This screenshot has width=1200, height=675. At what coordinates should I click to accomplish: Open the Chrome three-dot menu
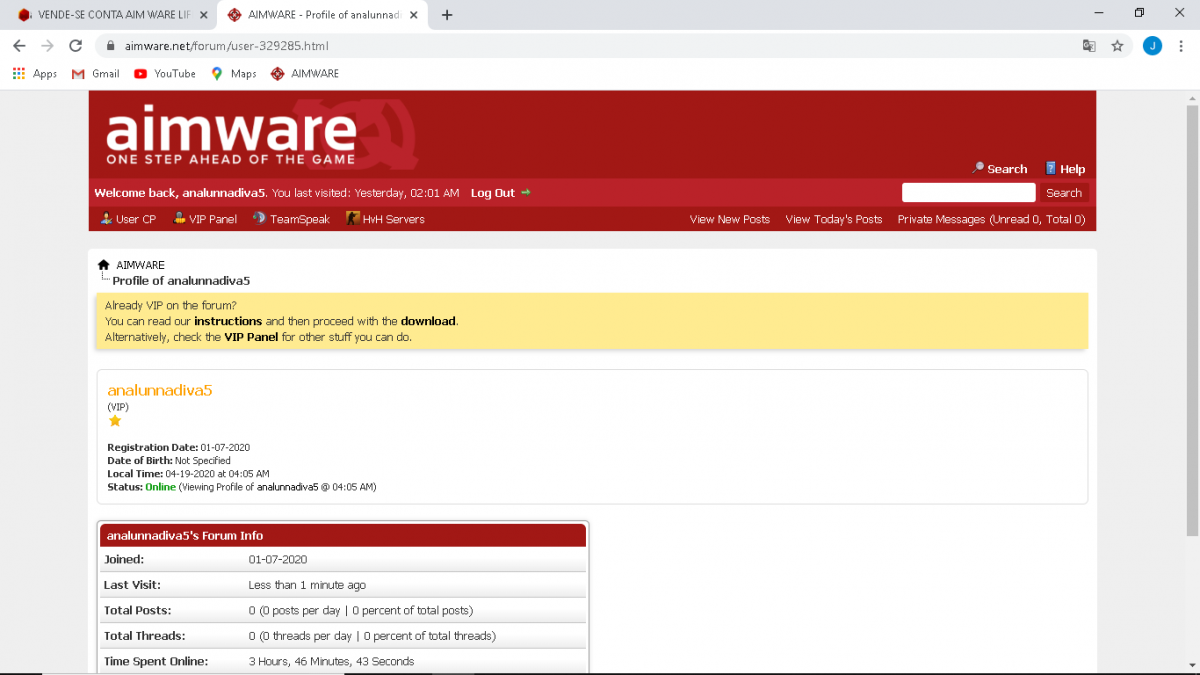[1181, 46]
